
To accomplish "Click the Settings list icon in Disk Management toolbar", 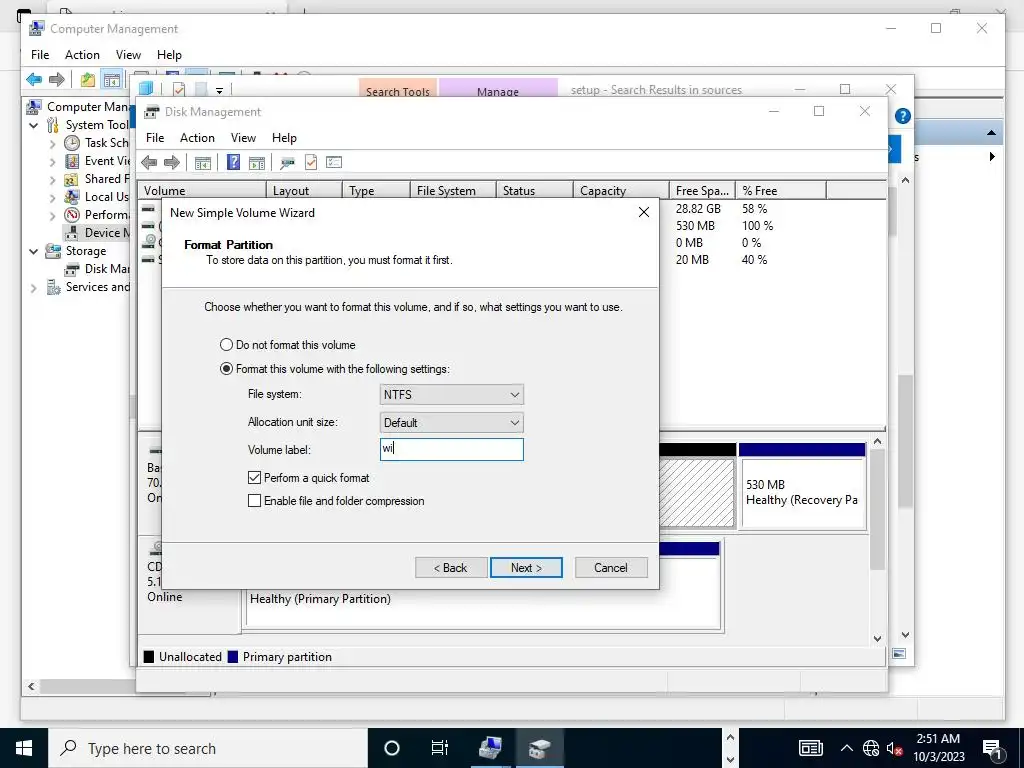I will click(x=334, y=162).
